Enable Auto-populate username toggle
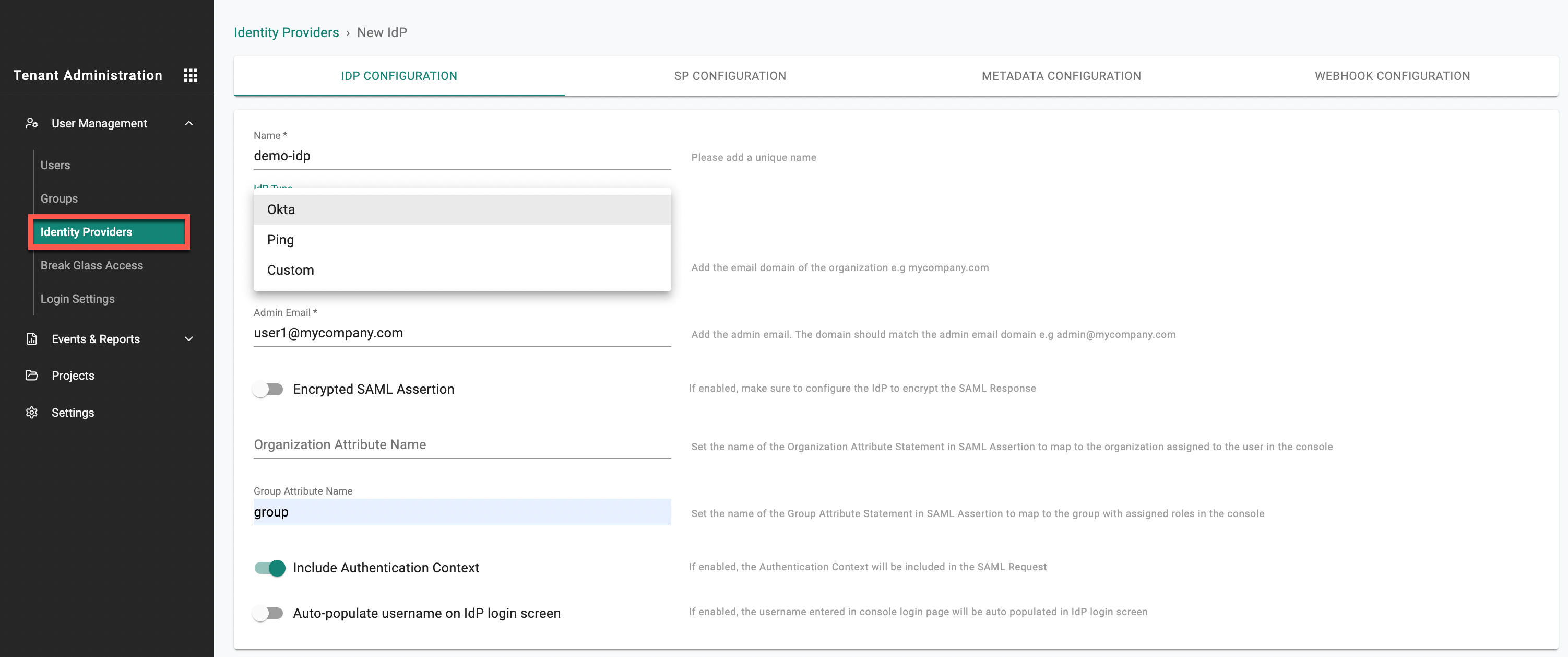The height and width of the screenshot is (657, 1568). [x=268, y=613]
